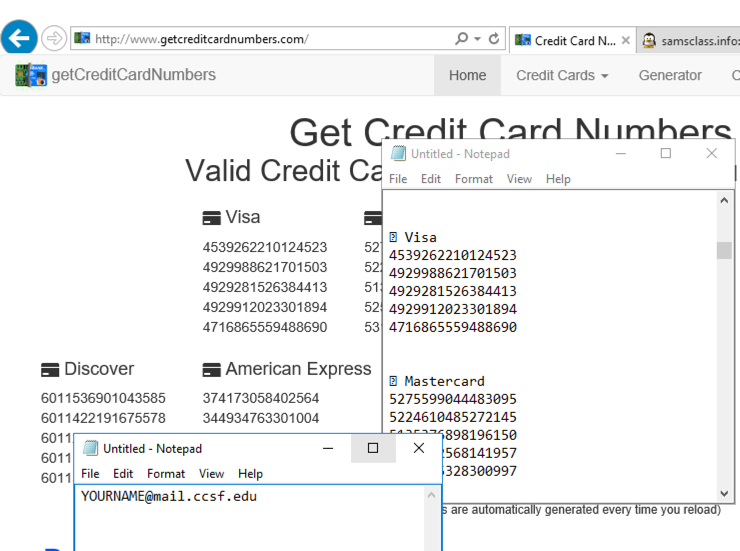740x551 pixels.
Task: Open File menu in small Notepad window
Action: coord(90,473)
